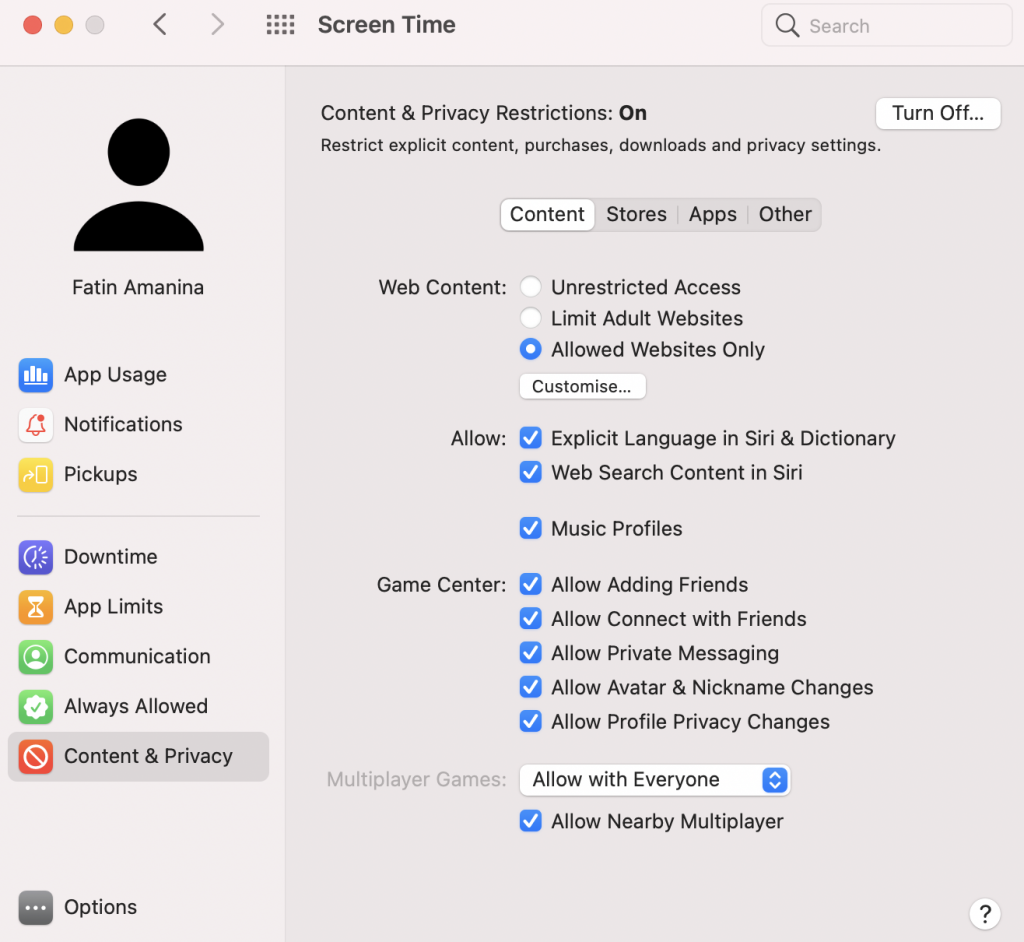Open Downtime in the sidebar
The height and width of the screenshot is (942, 1024).
tap(138, 557)
